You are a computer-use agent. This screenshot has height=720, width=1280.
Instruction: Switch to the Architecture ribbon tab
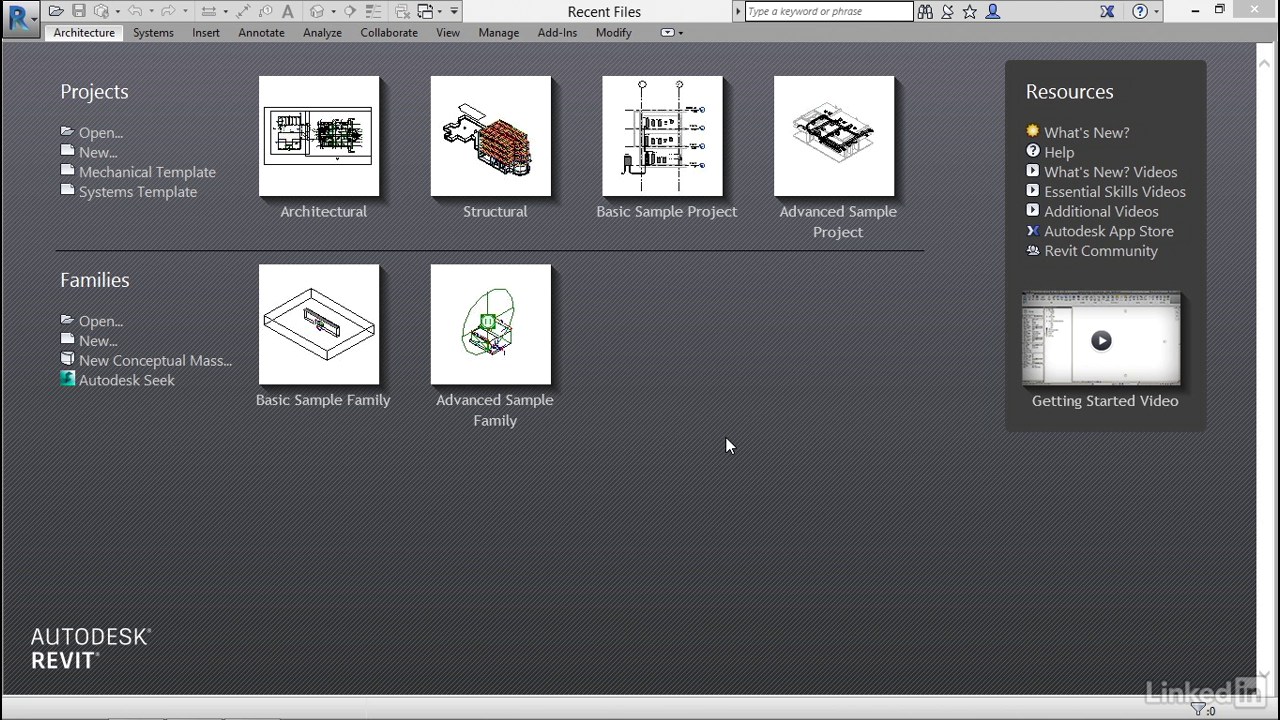pyautogui.click(x=84, y=32)
